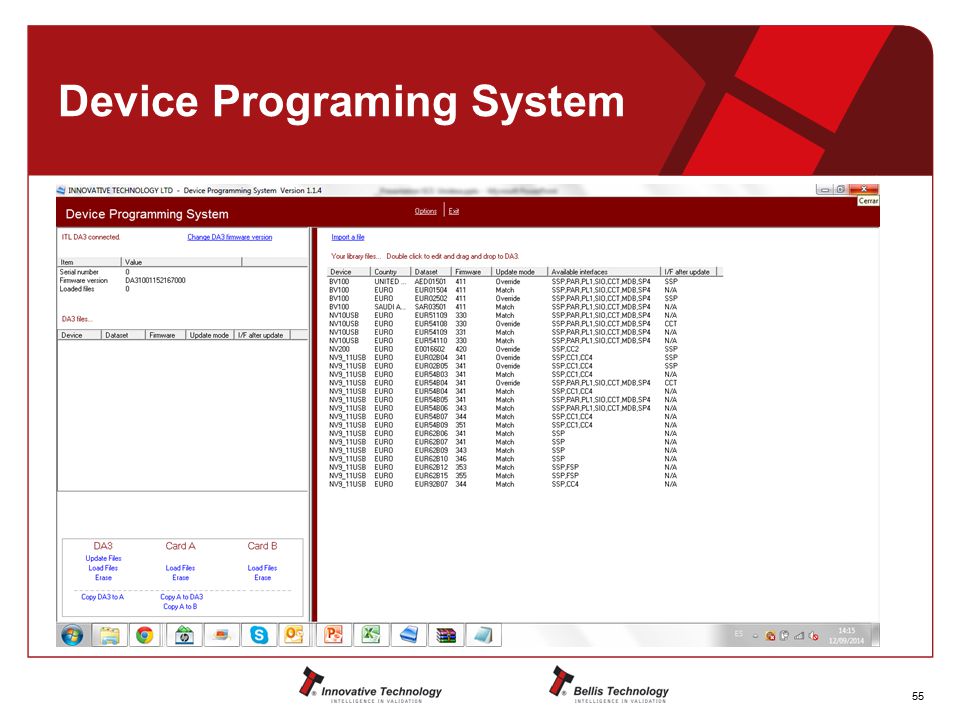Click Copy DA3 to A
Viewport: 960px width, 720px height.
coord(102,597)
